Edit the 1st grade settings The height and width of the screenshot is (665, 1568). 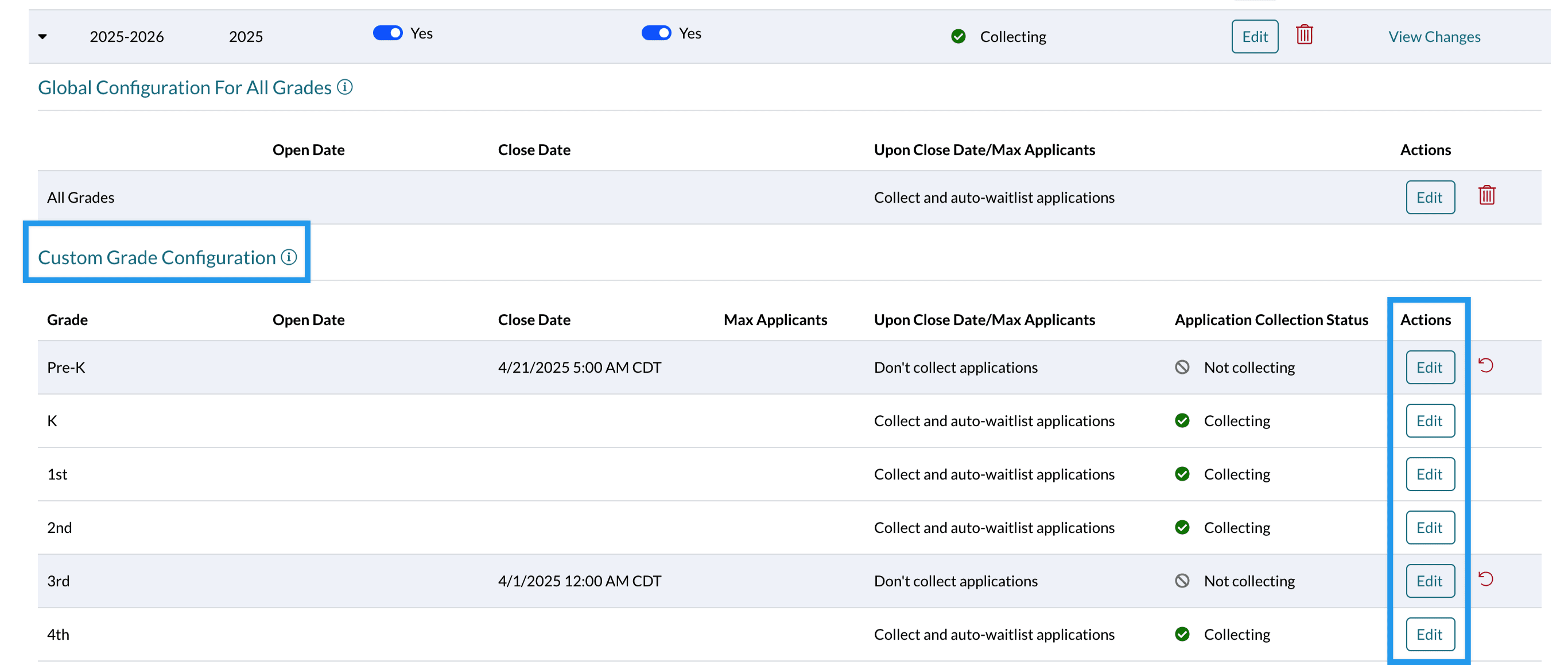(x=1429, y=474)
